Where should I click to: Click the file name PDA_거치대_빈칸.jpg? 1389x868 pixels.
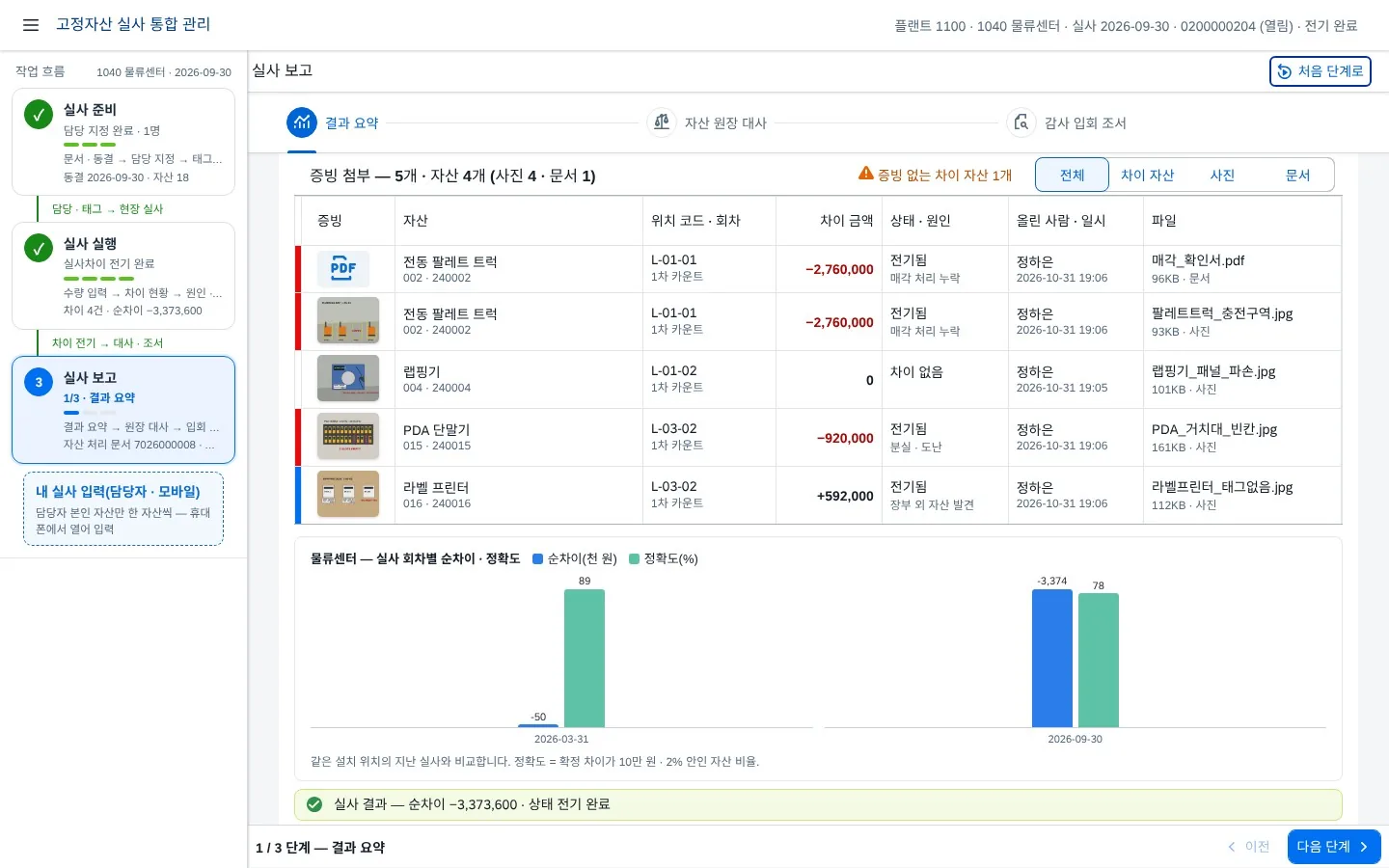[1214, 429]
